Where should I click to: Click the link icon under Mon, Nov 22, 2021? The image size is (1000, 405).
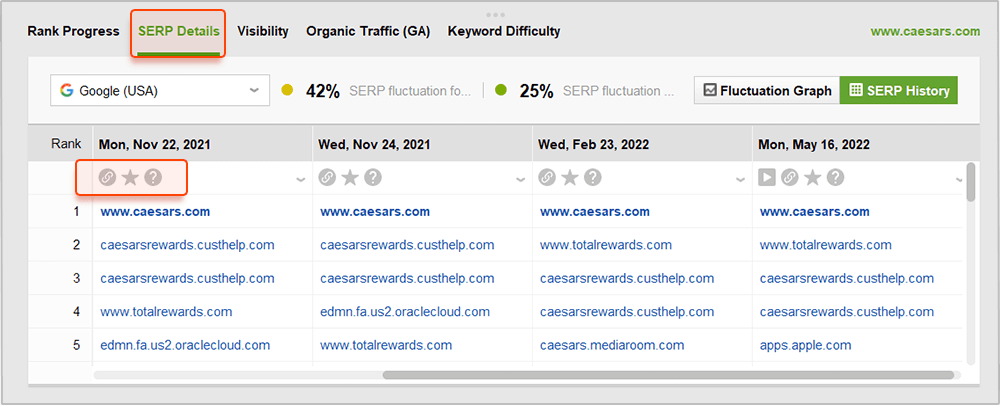coord(107,177)
